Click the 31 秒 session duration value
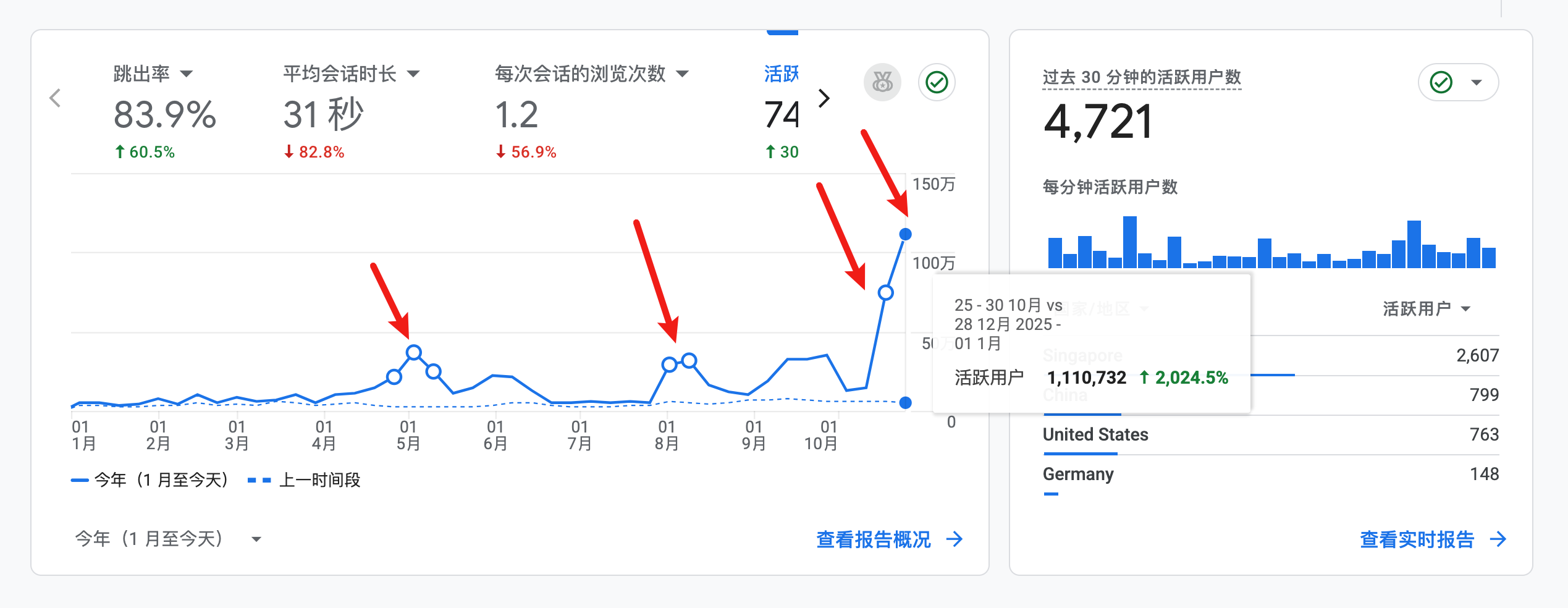The width and height of the screenshot is (1568, 608). point(323,115)
